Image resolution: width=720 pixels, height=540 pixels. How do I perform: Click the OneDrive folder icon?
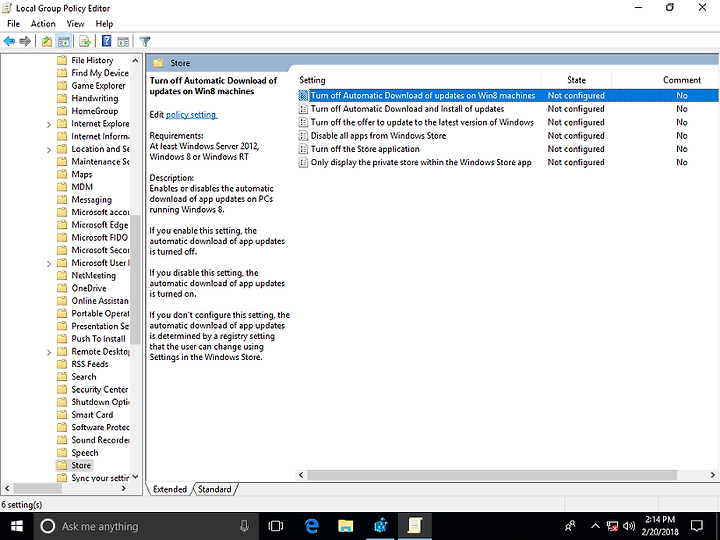pos(62,288)
